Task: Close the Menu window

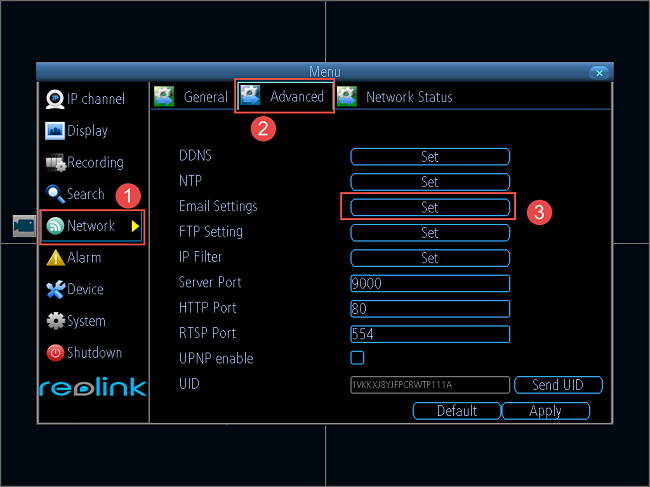Action: 599,73
